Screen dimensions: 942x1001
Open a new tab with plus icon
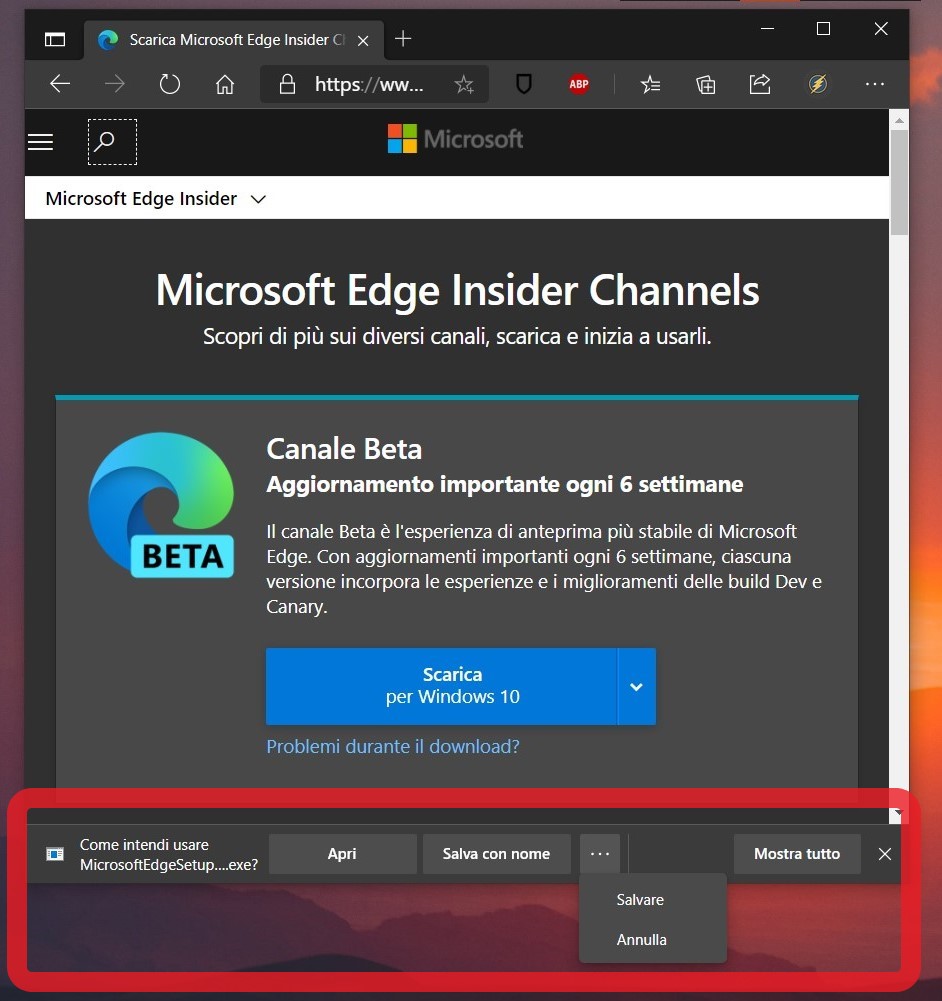403,39
